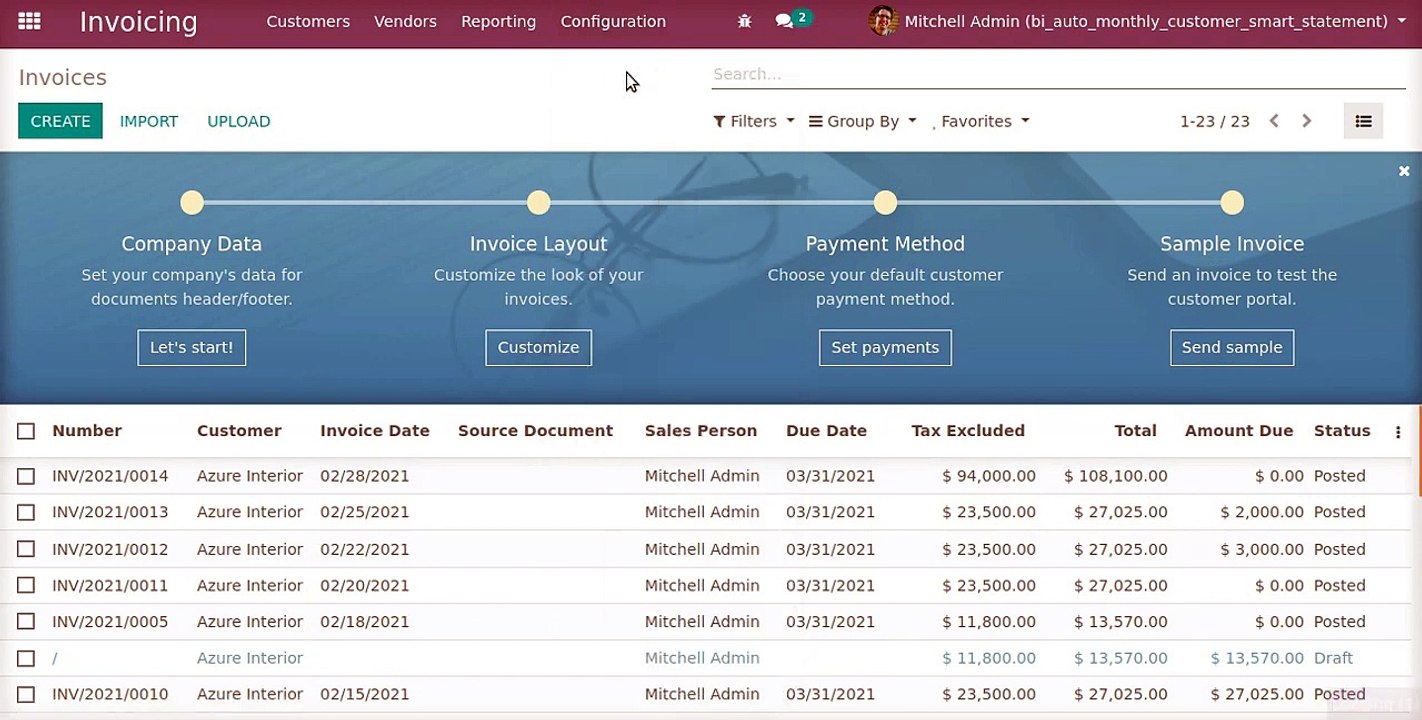This screenshot has height=720, width=1422.
Task: Expand the Filters dropdown
Action: pos(754,121)
